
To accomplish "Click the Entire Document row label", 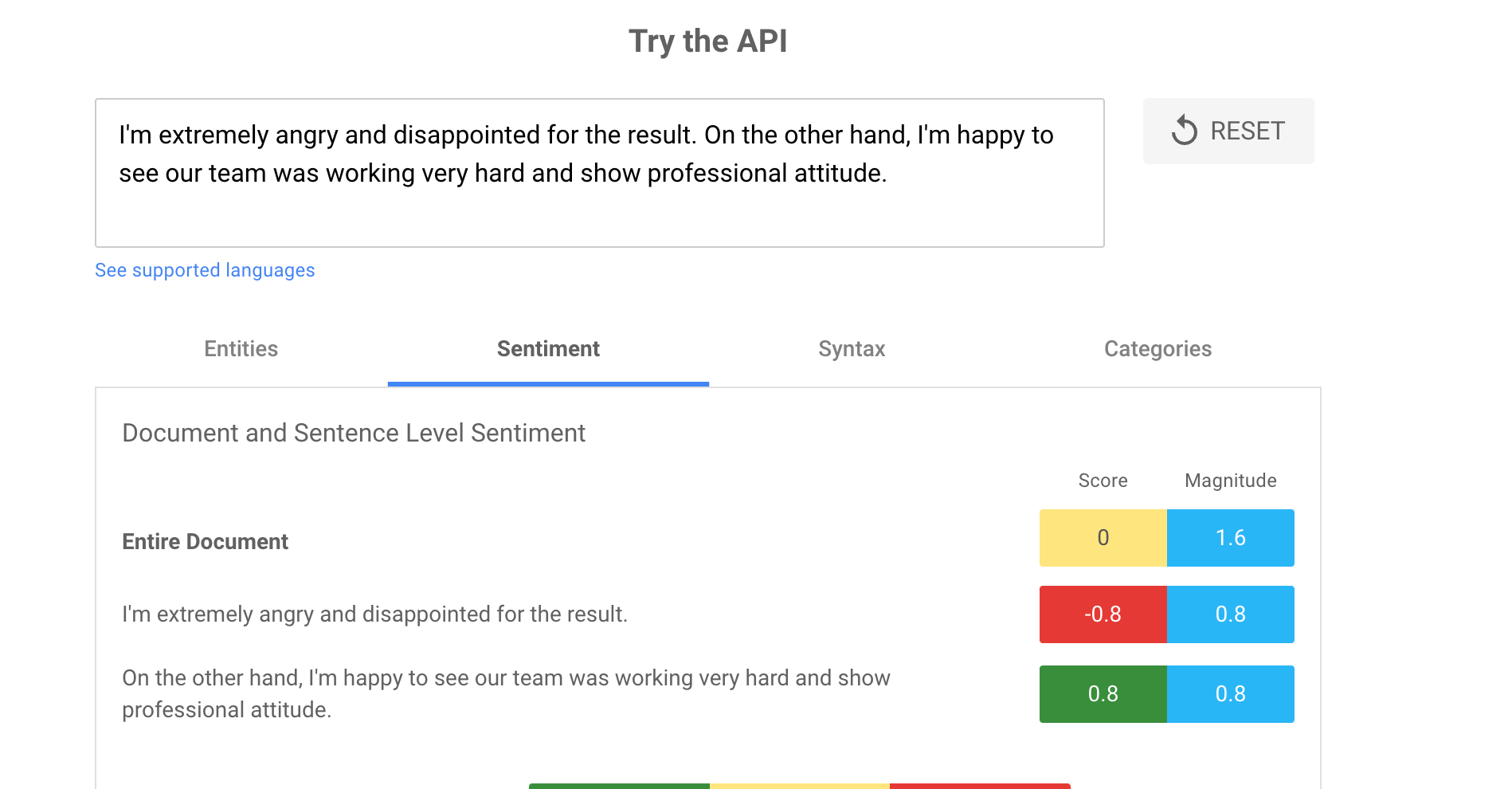I will click(x=205, y=542).
